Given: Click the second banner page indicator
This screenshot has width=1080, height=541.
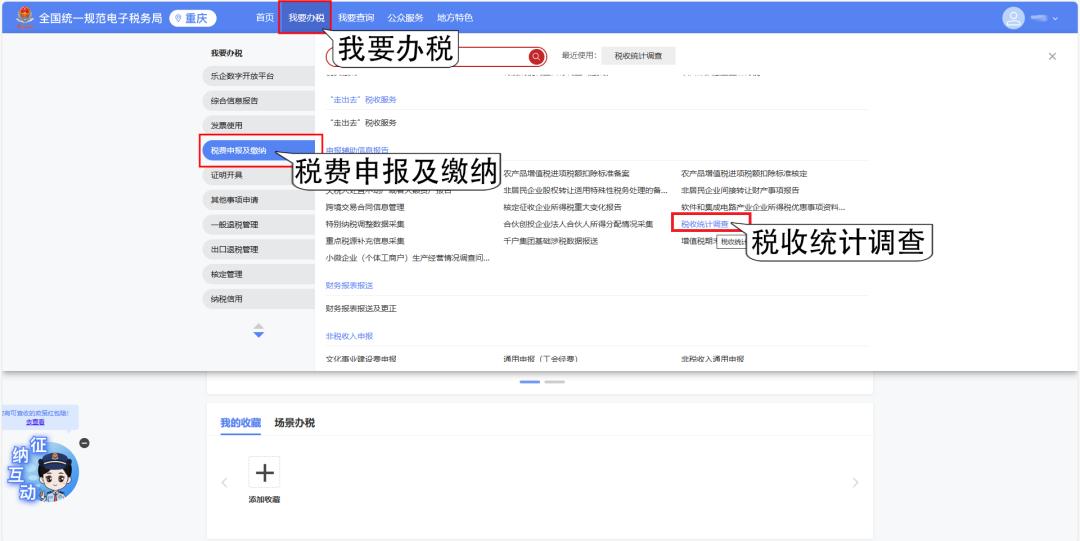Looking at the screenshot, I should coord(554,382).
